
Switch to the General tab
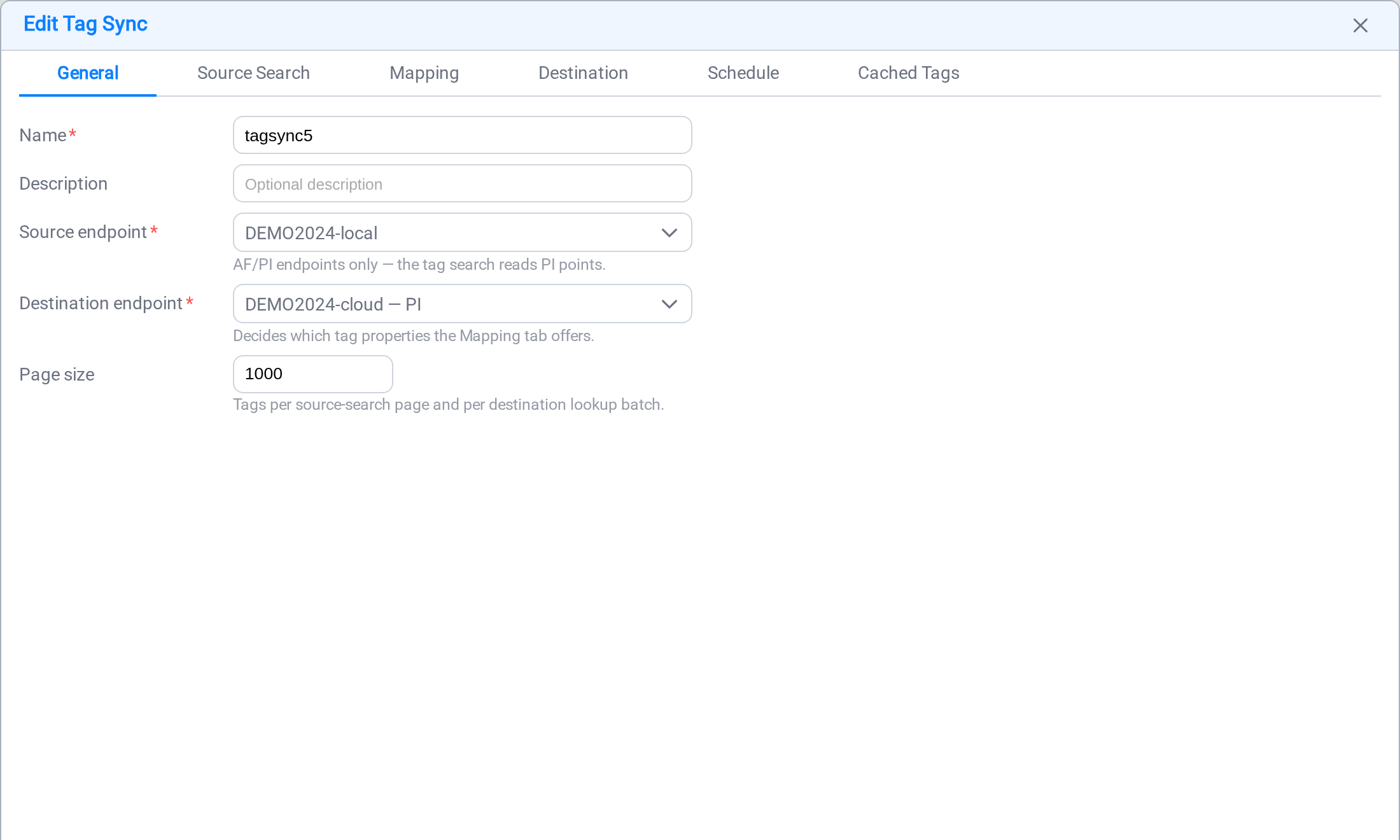(88, 73)
